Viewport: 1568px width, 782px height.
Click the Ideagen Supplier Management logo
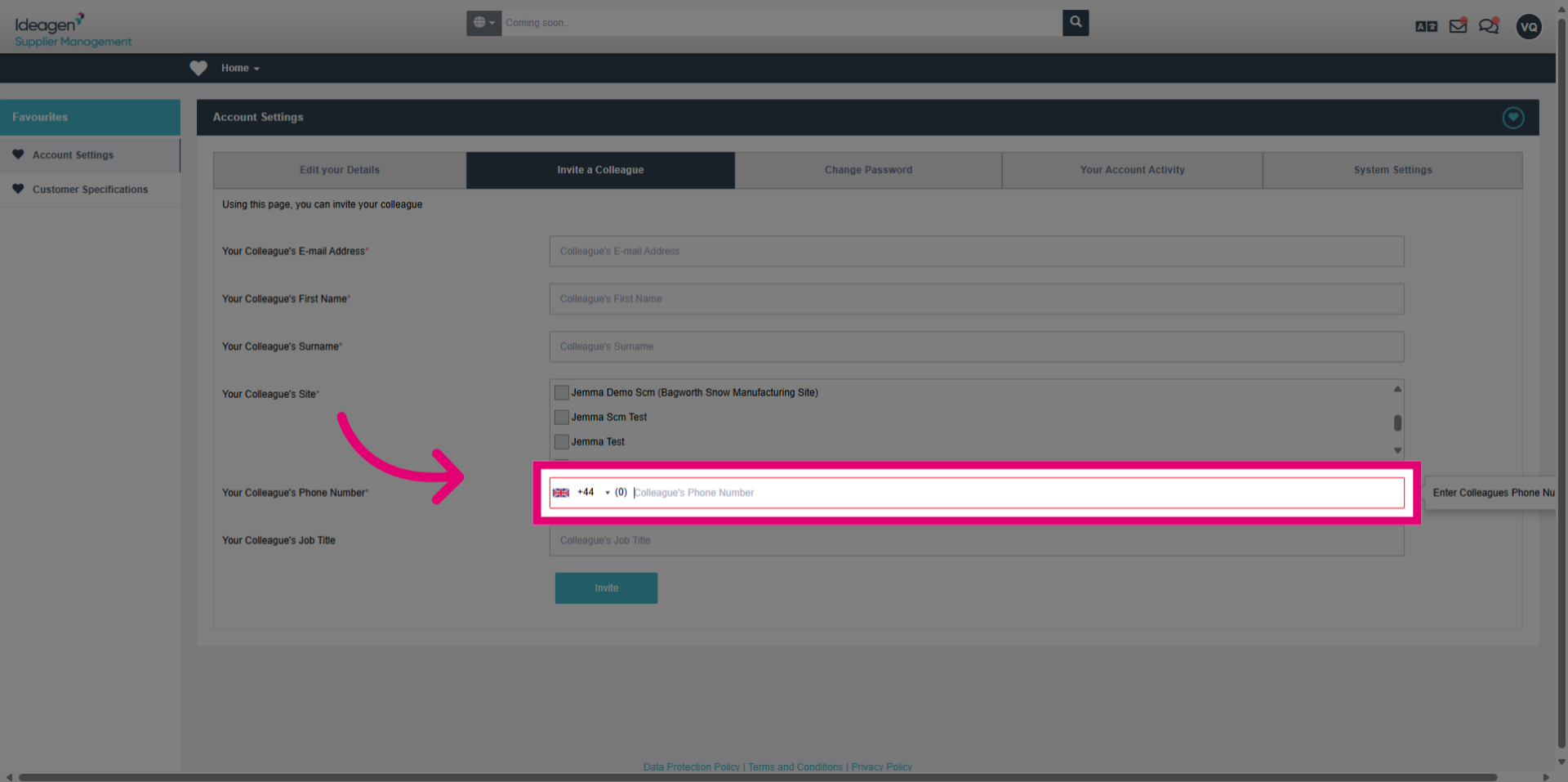[x=73, y=30]
